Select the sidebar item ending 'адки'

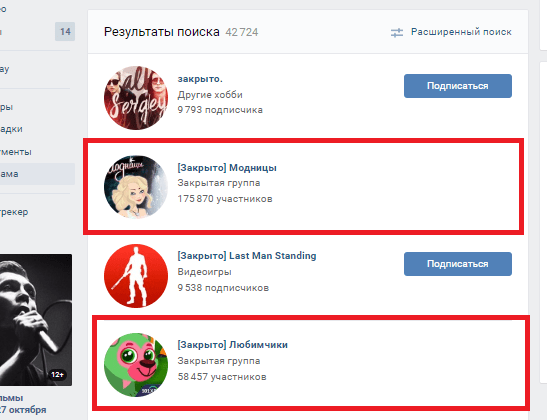pyautogui.click(x=12, y=129)
